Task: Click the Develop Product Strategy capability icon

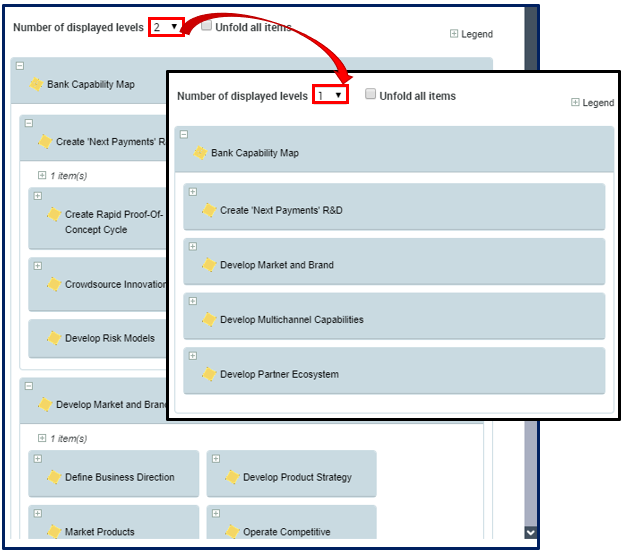Action: tap(232, 477)
